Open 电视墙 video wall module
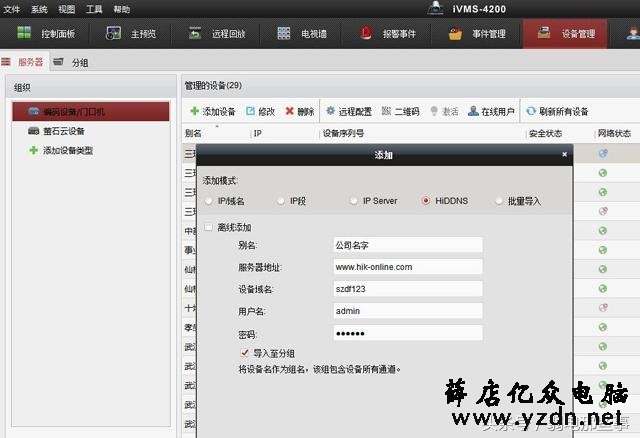640x438 pixels. point(302,33)
